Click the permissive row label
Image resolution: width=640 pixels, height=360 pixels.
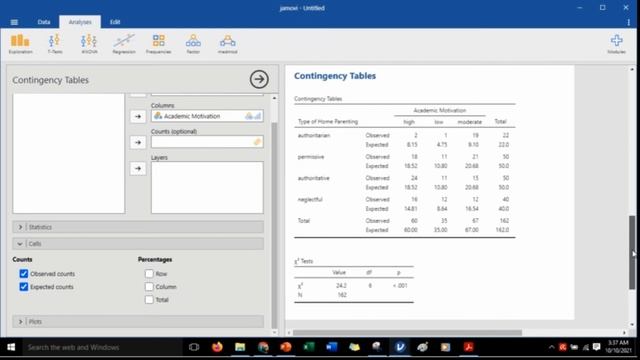[x=311, y=157]
